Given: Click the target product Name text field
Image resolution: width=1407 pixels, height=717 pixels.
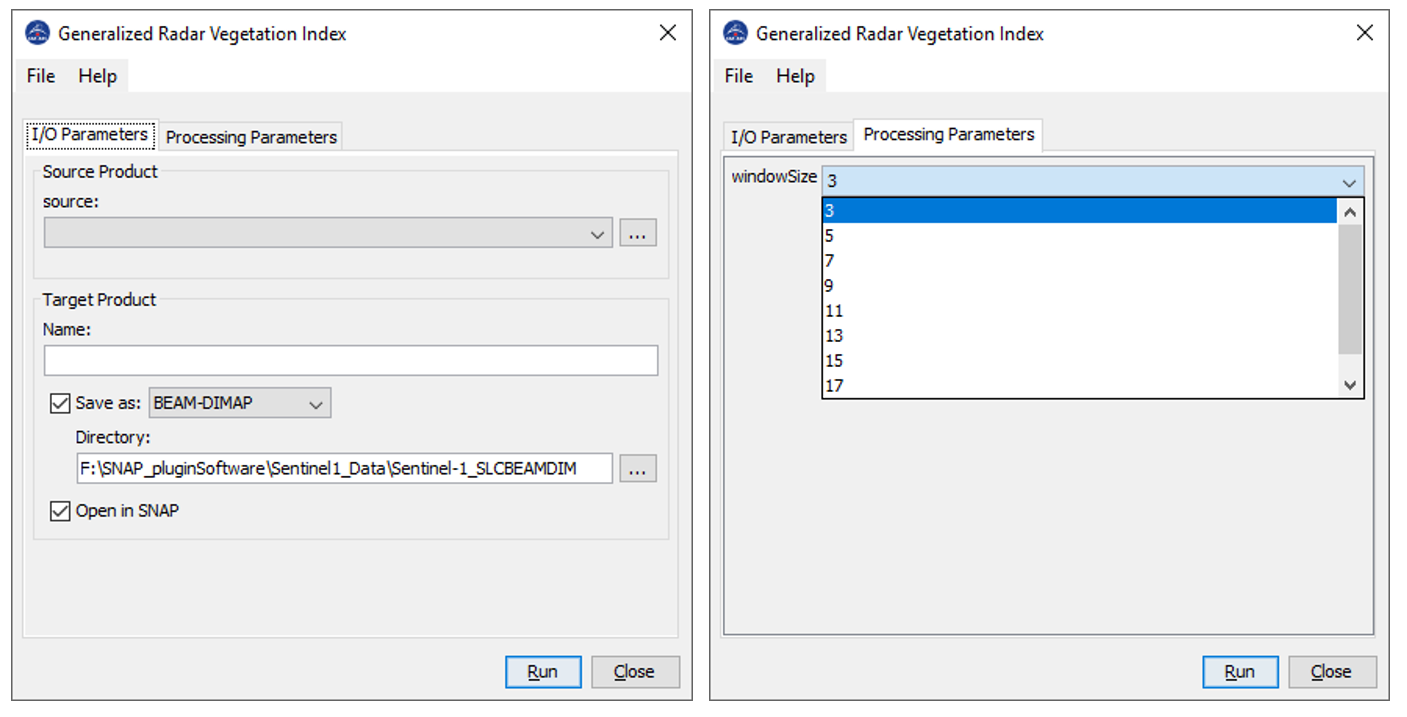Looking at the screenshot, I should click(350, 360).
